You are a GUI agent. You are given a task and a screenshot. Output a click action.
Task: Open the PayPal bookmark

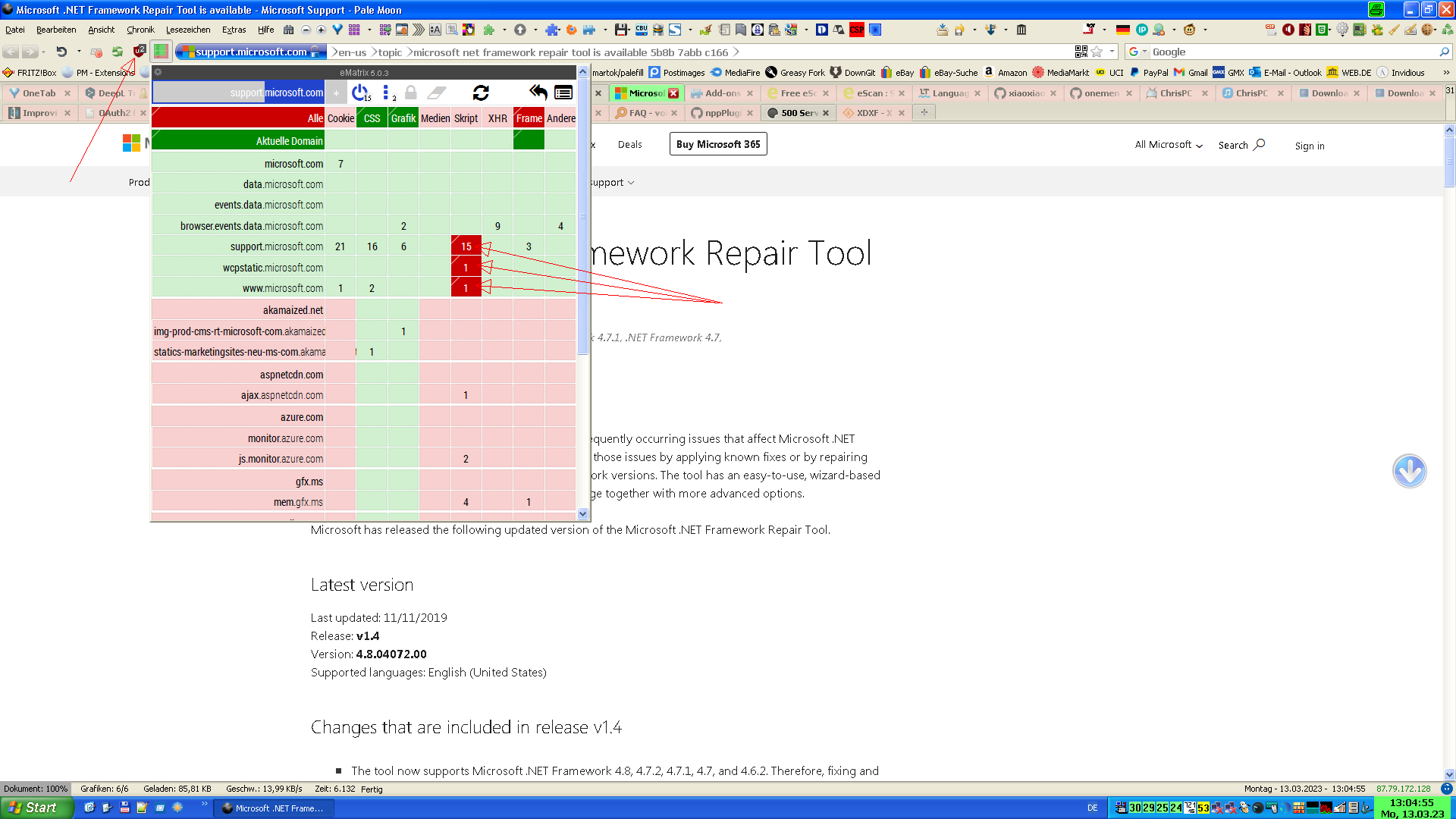pos(1149,73)
